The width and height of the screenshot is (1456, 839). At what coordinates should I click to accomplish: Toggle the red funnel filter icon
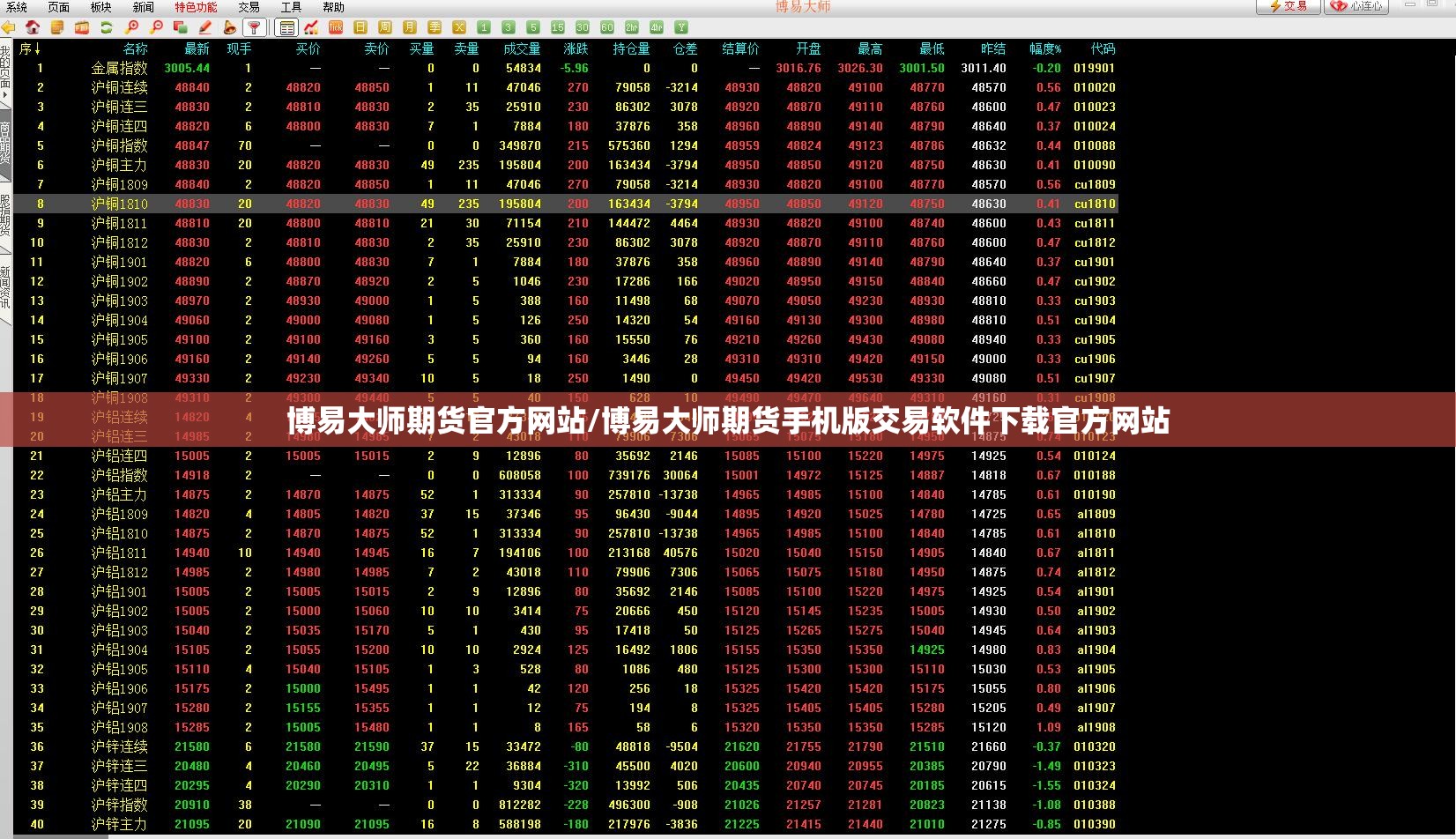coord(254,27)
